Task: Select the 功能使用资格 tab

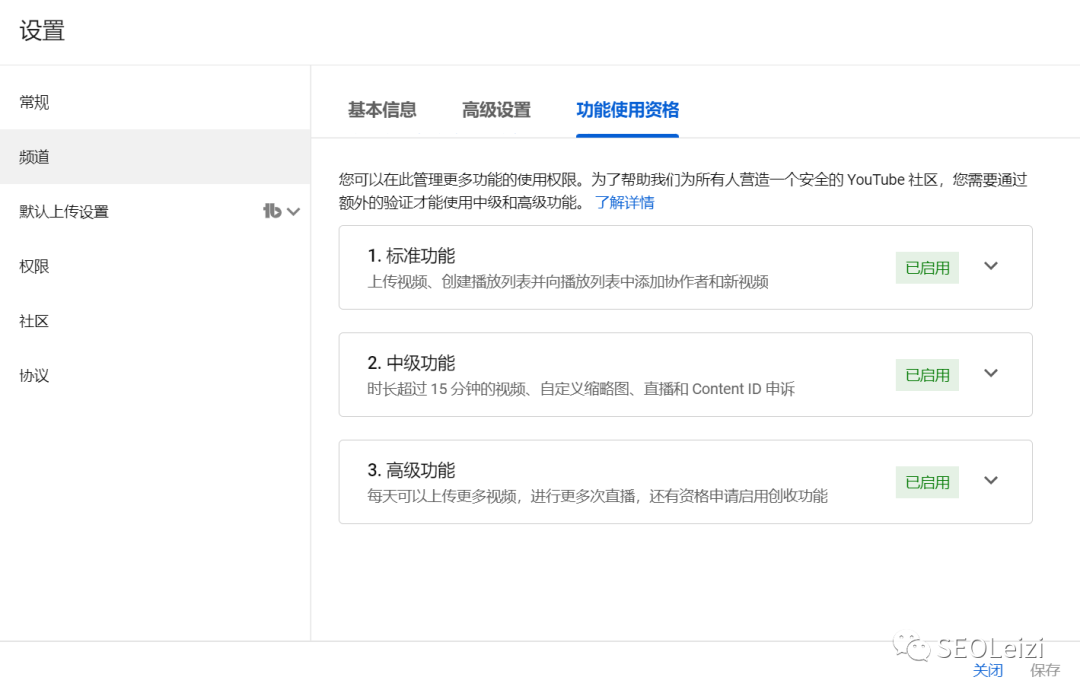Action: click(x=627, y=110)
